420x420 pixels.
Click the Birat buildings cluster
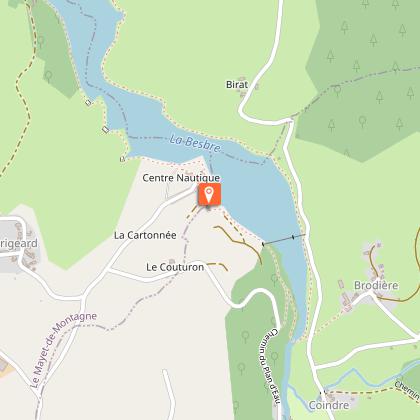[x=248, y=87]
